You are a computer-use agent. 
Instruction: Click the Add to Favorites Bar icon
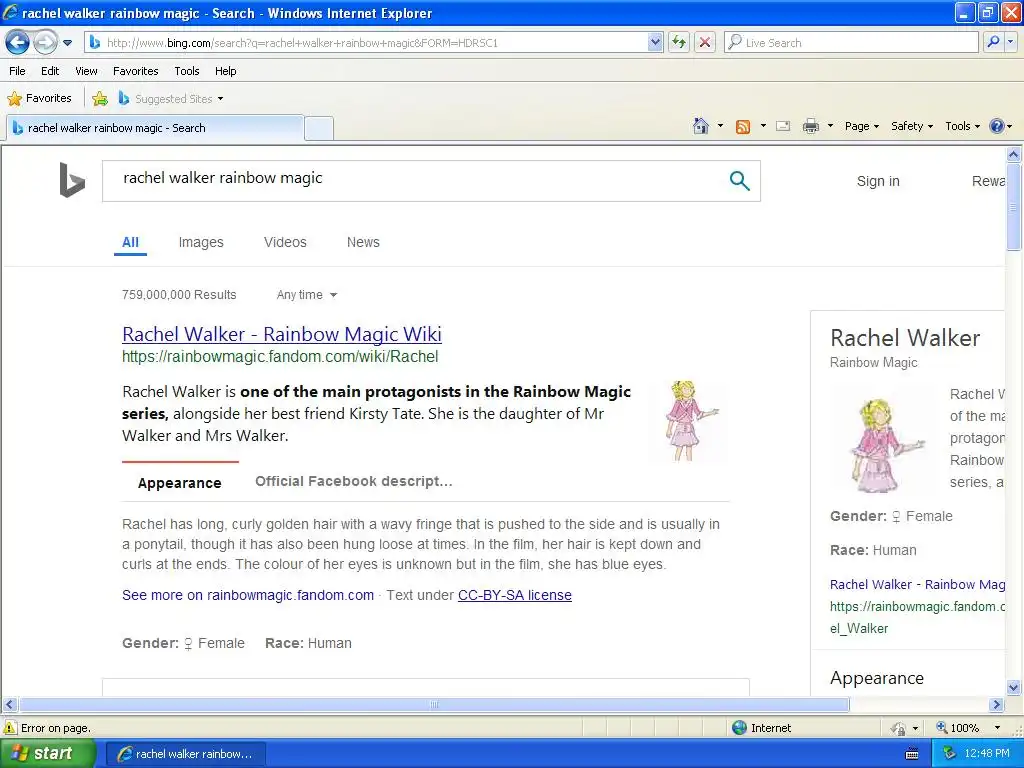pos(100,99)
